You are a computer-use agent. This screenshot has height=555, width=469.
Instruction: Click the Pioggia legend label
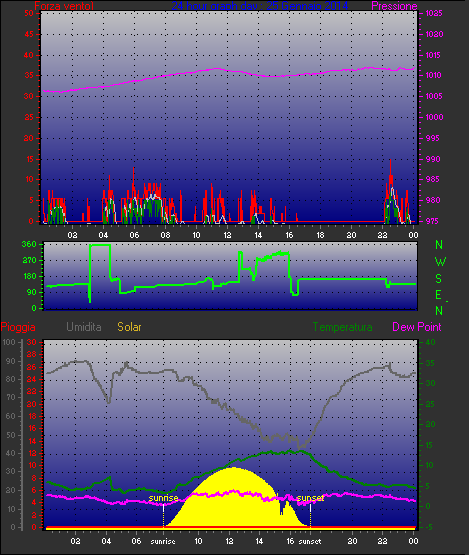click(18, 327)
